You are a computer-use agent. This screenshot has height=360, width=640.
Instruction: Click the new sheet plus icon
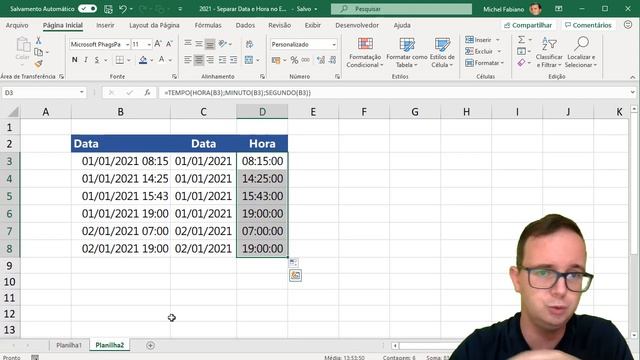point(150,345)
